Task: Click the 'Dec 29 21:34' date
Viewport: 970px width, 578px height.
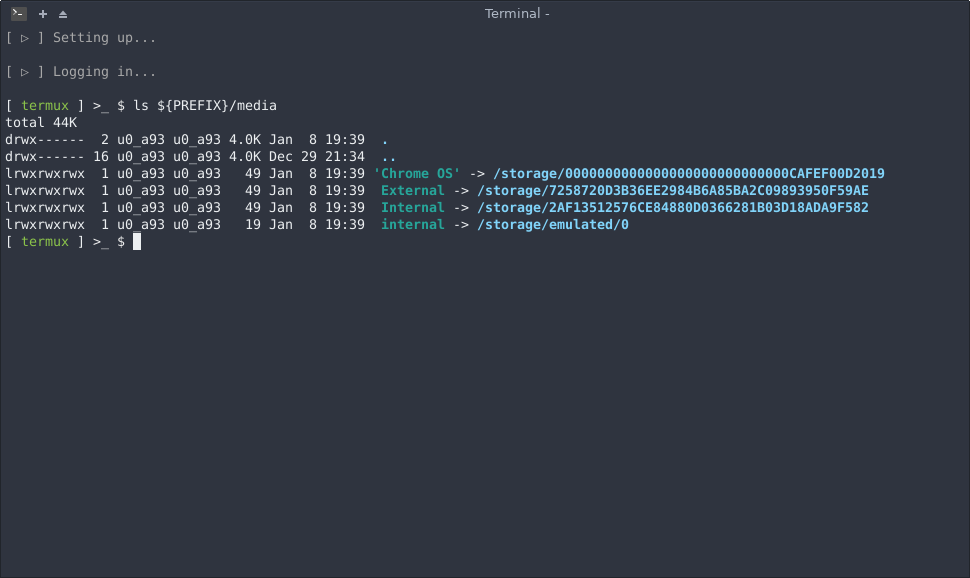Action: [317, 157]
